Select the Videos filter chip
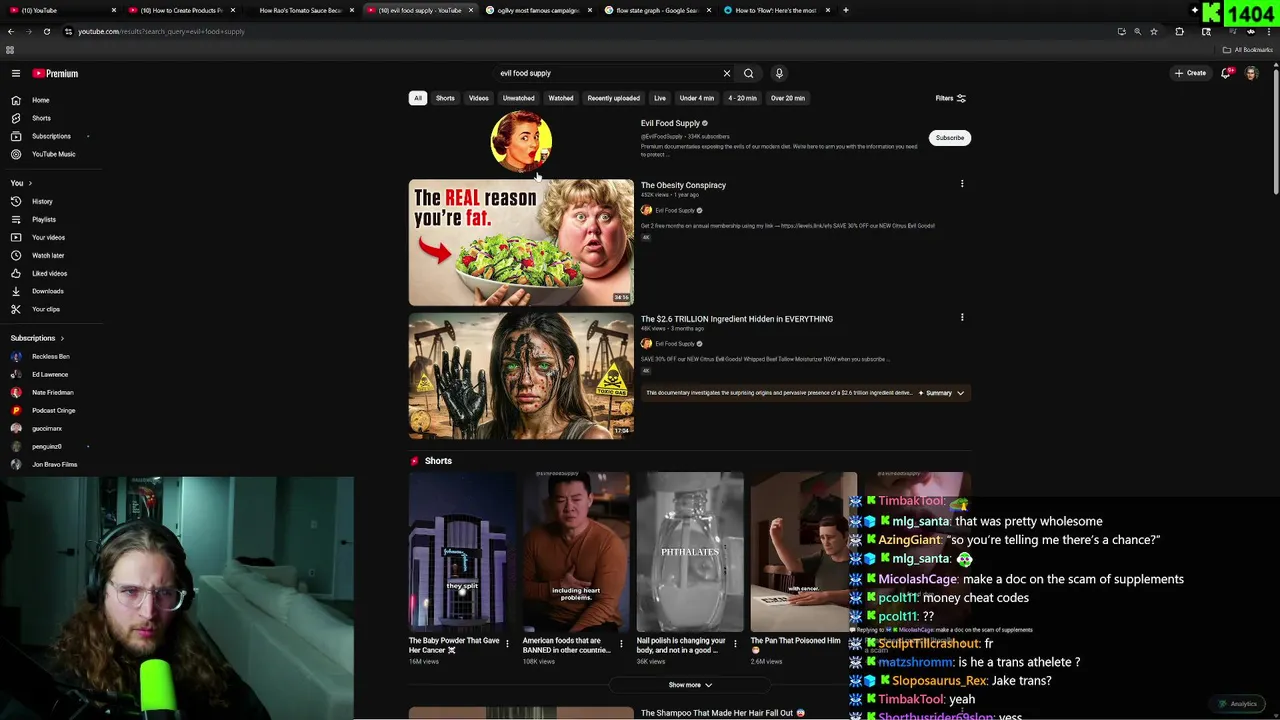 479,98
